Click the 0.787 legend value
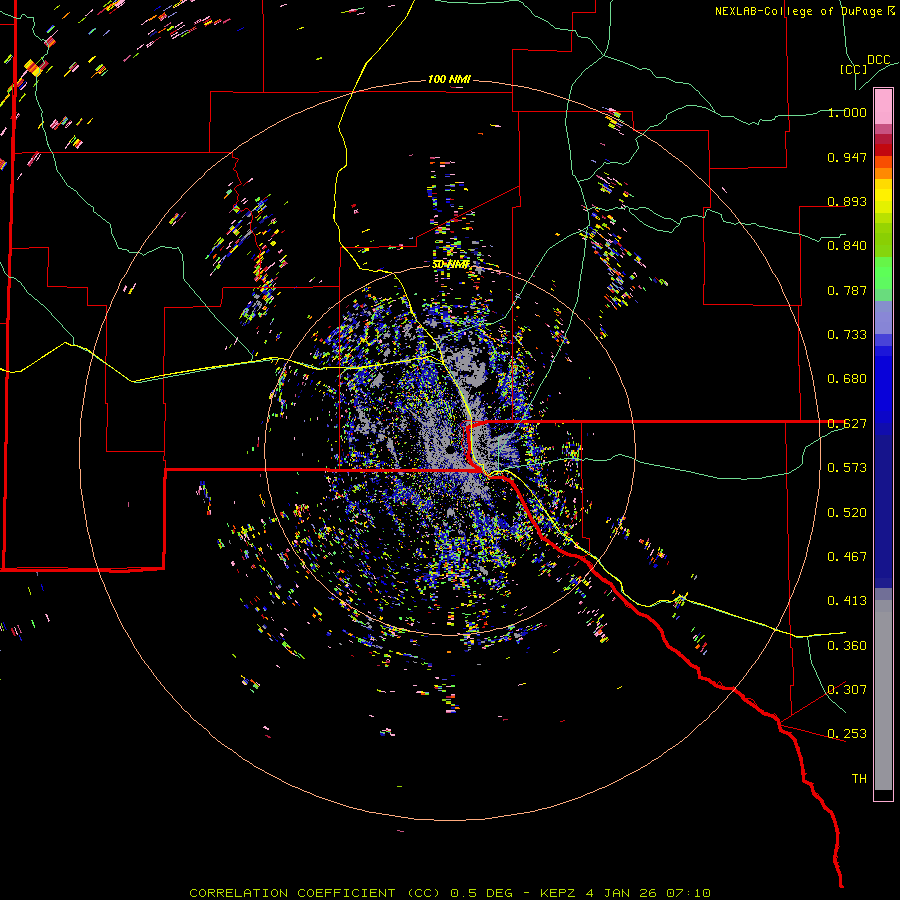Viewport: 900px width, 900px height. (847, 290)
